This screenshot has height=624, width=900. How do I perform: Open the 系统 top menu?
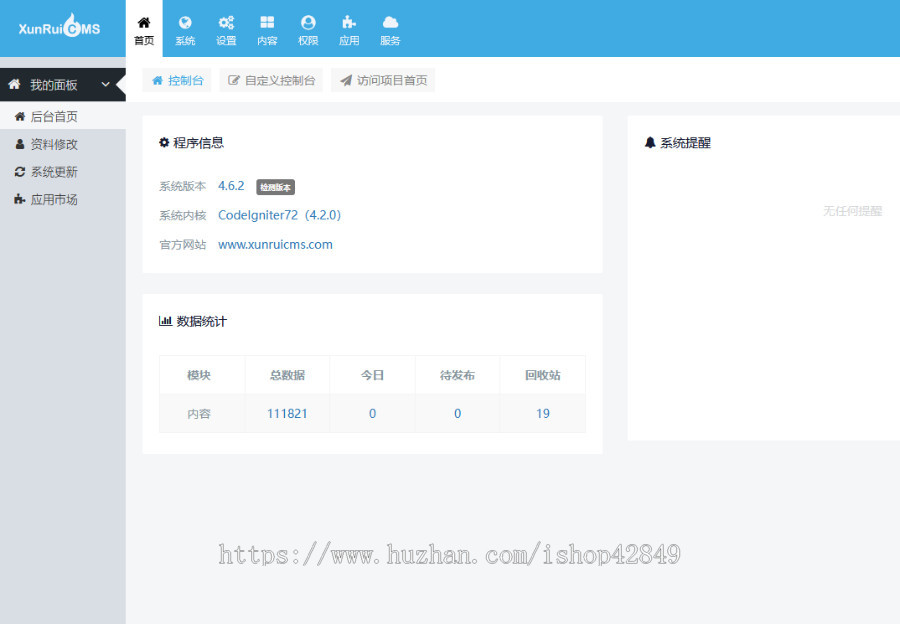185,29
